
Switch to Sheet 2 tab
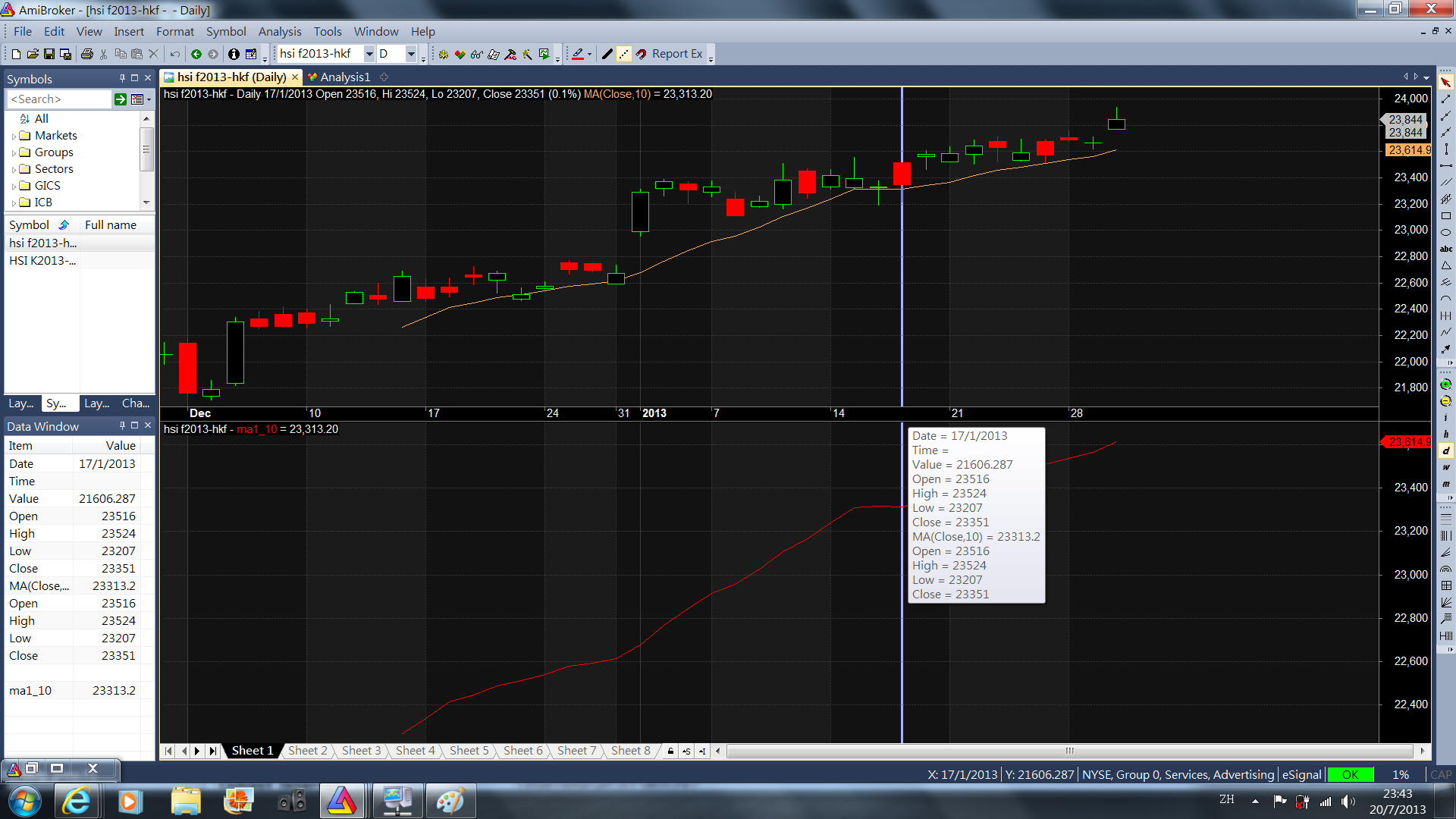click(307, 751)
